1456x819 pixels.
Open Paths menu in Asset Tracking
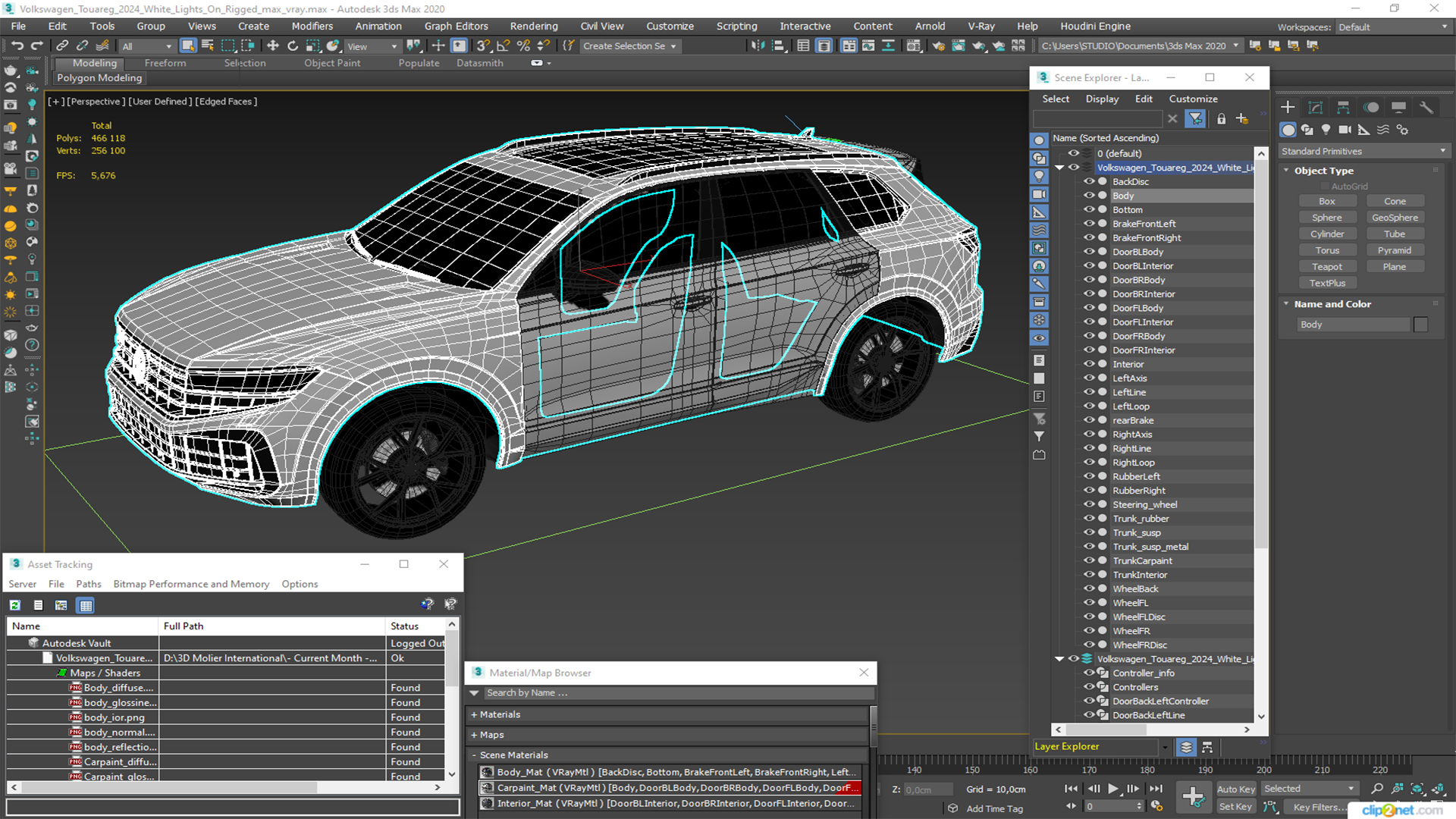(x=88, y=584)
